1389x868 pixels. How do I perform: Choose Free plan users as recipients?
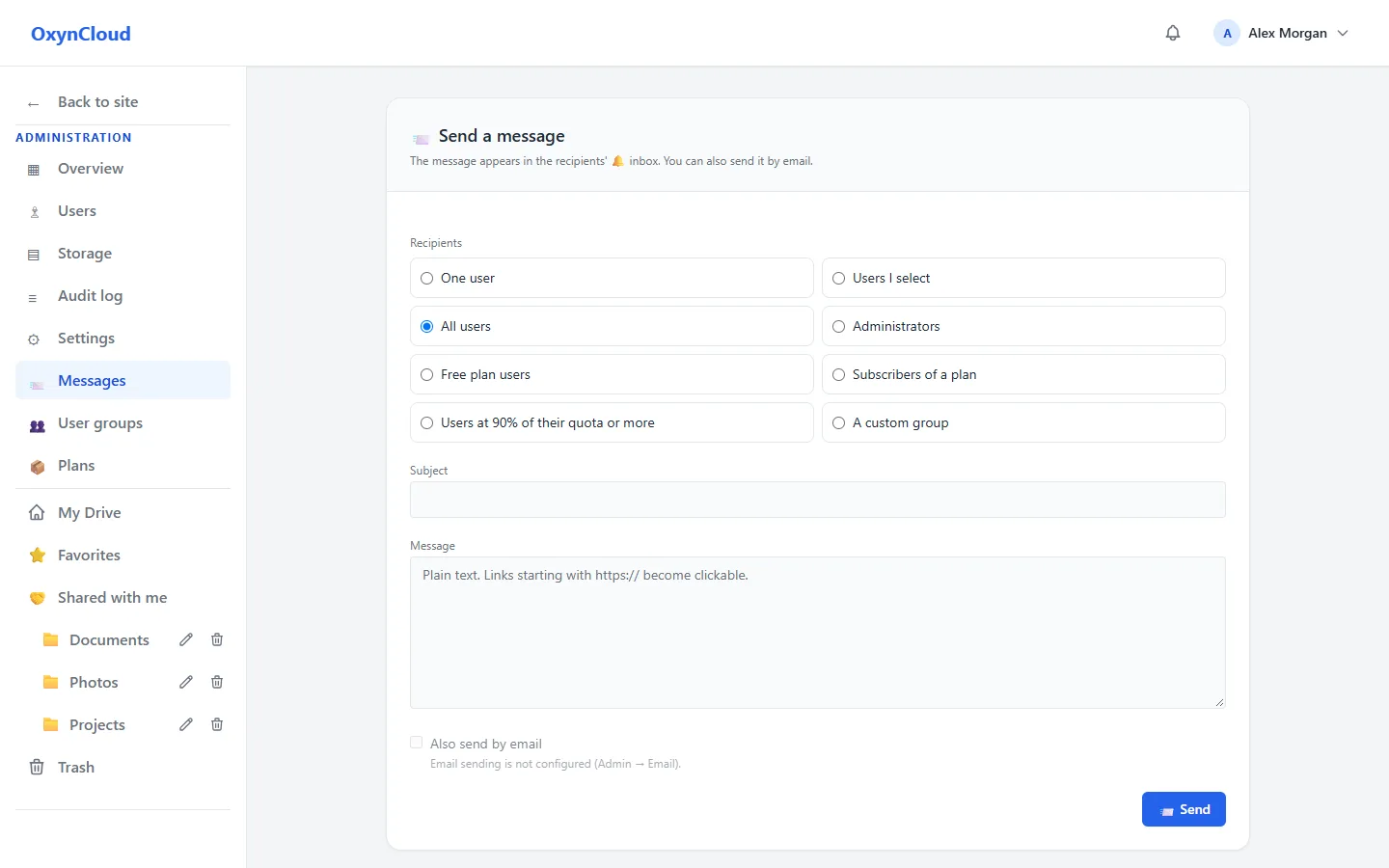(x=612, y=374)
